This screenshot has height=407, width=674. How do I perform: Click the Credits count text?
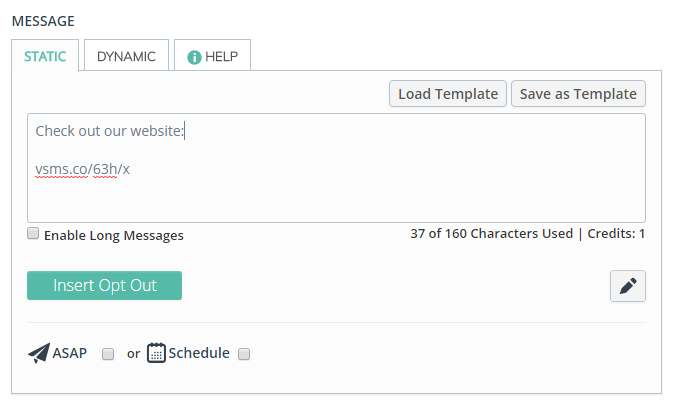(616, 234)
